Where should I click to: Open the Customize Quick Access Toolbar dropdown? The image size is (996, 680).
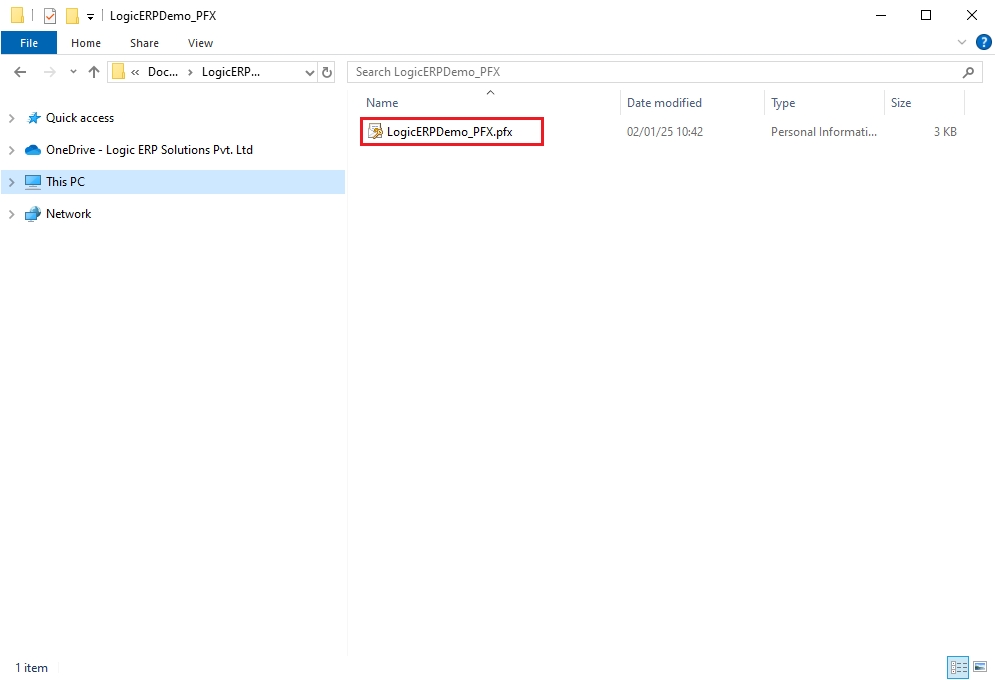(x=90, y=16)
